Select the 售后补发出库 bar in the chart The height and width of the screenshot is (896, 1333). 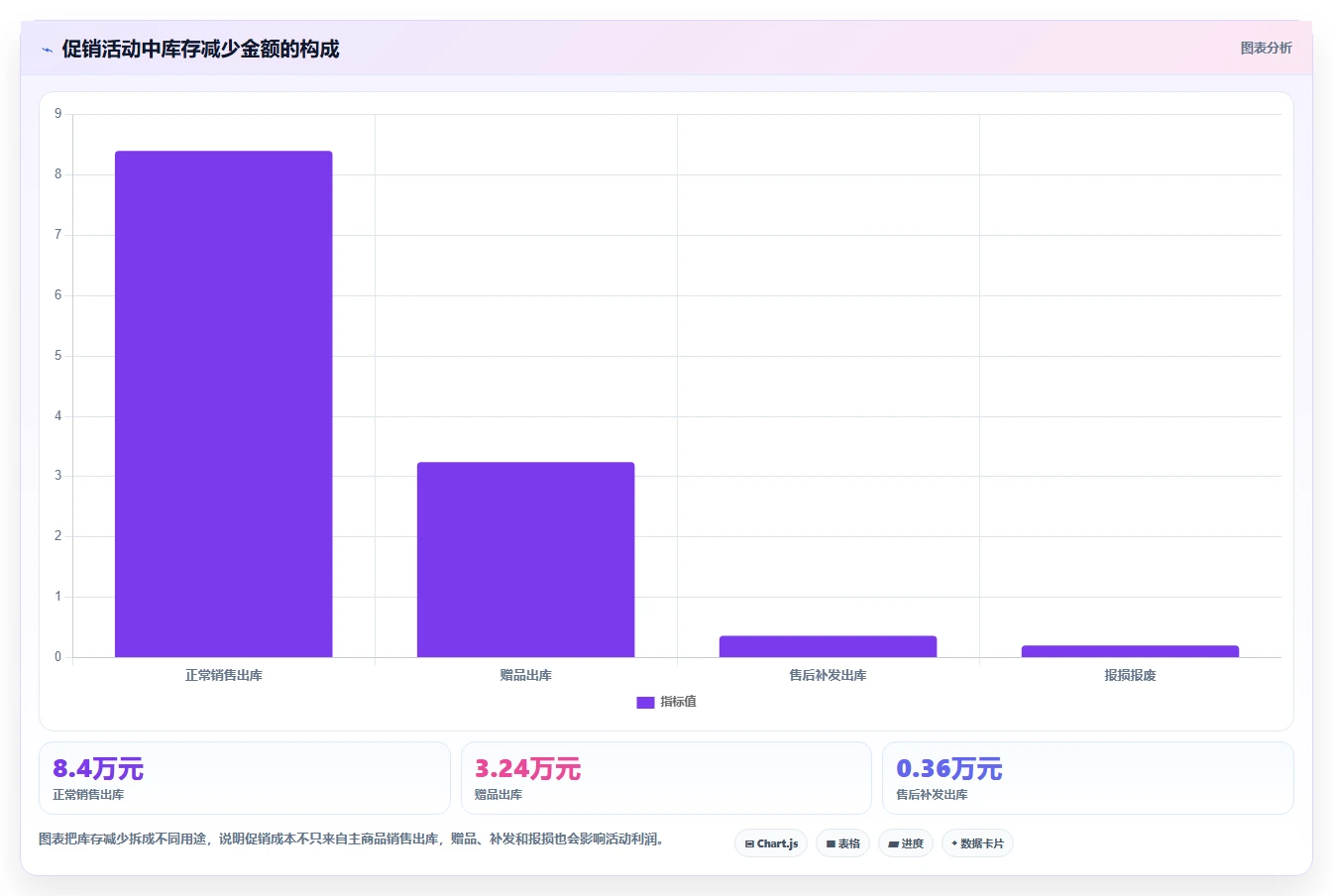tap(829, 646)
